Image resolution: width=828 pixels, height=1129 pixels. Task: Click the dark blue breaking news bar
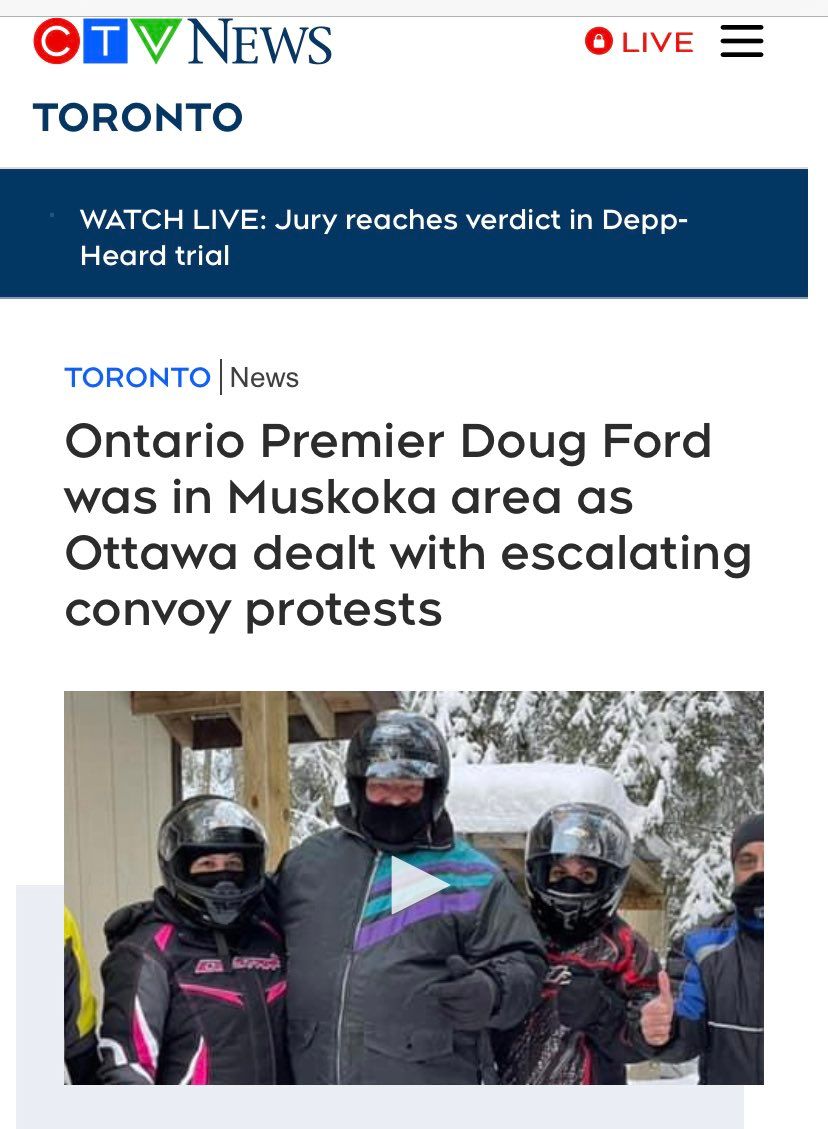(404, 233)
